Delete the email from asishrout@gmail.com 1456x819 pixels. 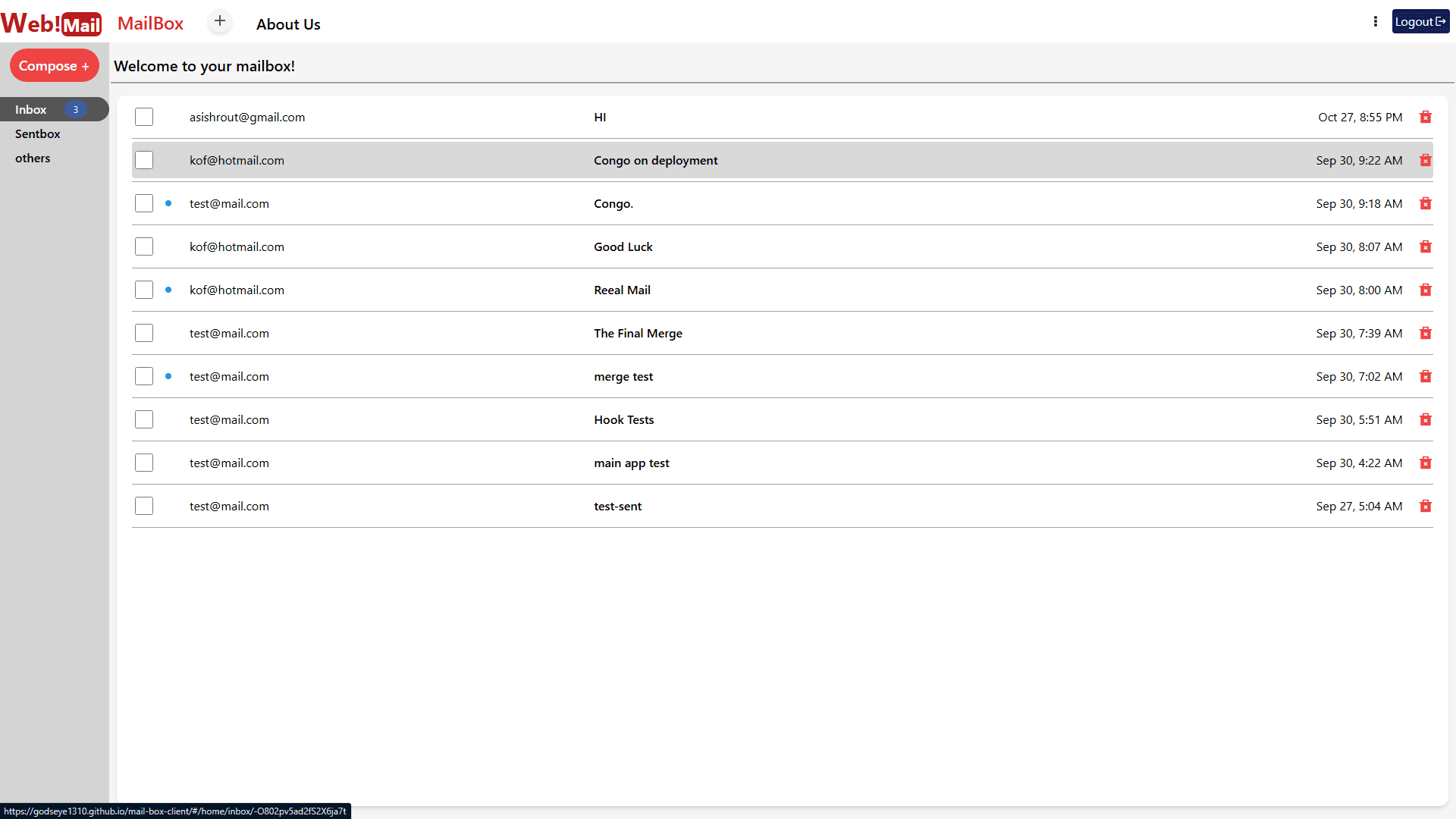click(1425, 117)
